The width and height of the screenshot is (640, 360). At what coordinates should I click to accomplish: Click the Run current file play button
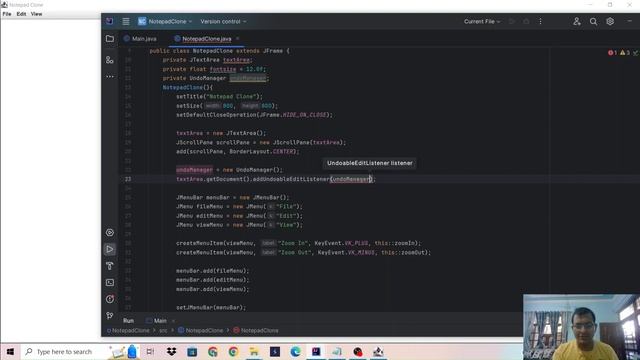coord(511,21)
